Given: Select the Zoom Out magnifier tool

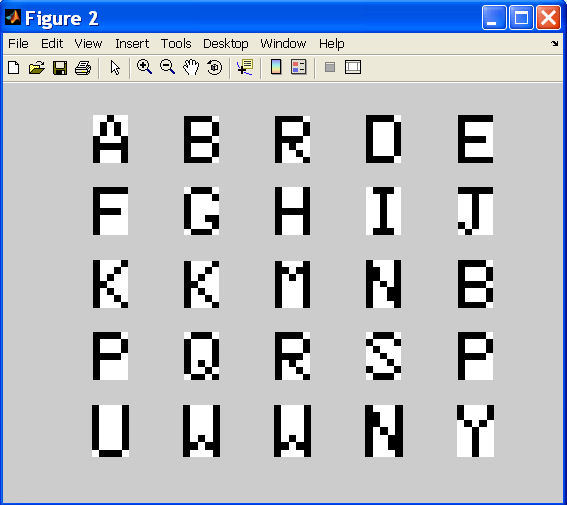Looking at the screenshot, I should click(x=167, y=67).
